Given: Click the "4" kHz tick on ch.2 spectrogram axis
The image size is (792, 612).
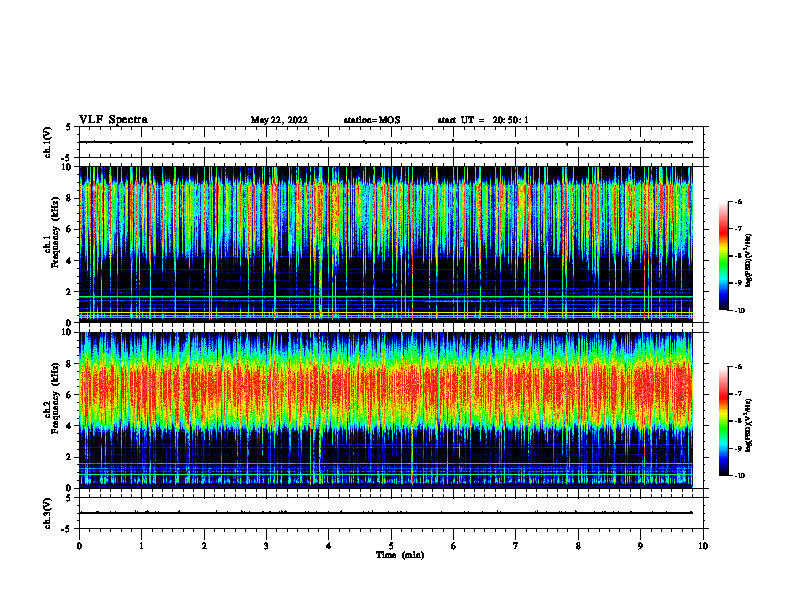Looking at the screenshot, I should [x=69, y=426].
